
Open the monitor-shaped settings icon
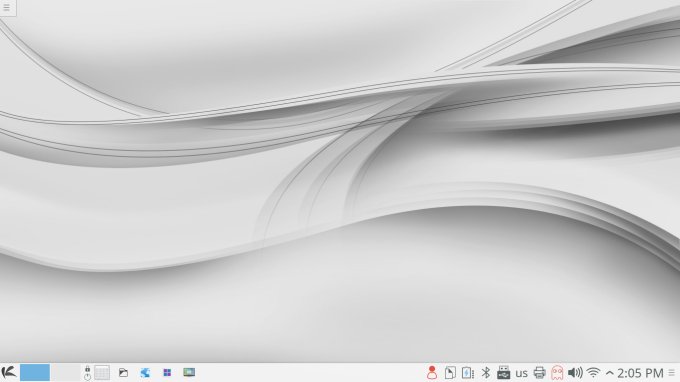pyautogui.click(x=189, y=372)
